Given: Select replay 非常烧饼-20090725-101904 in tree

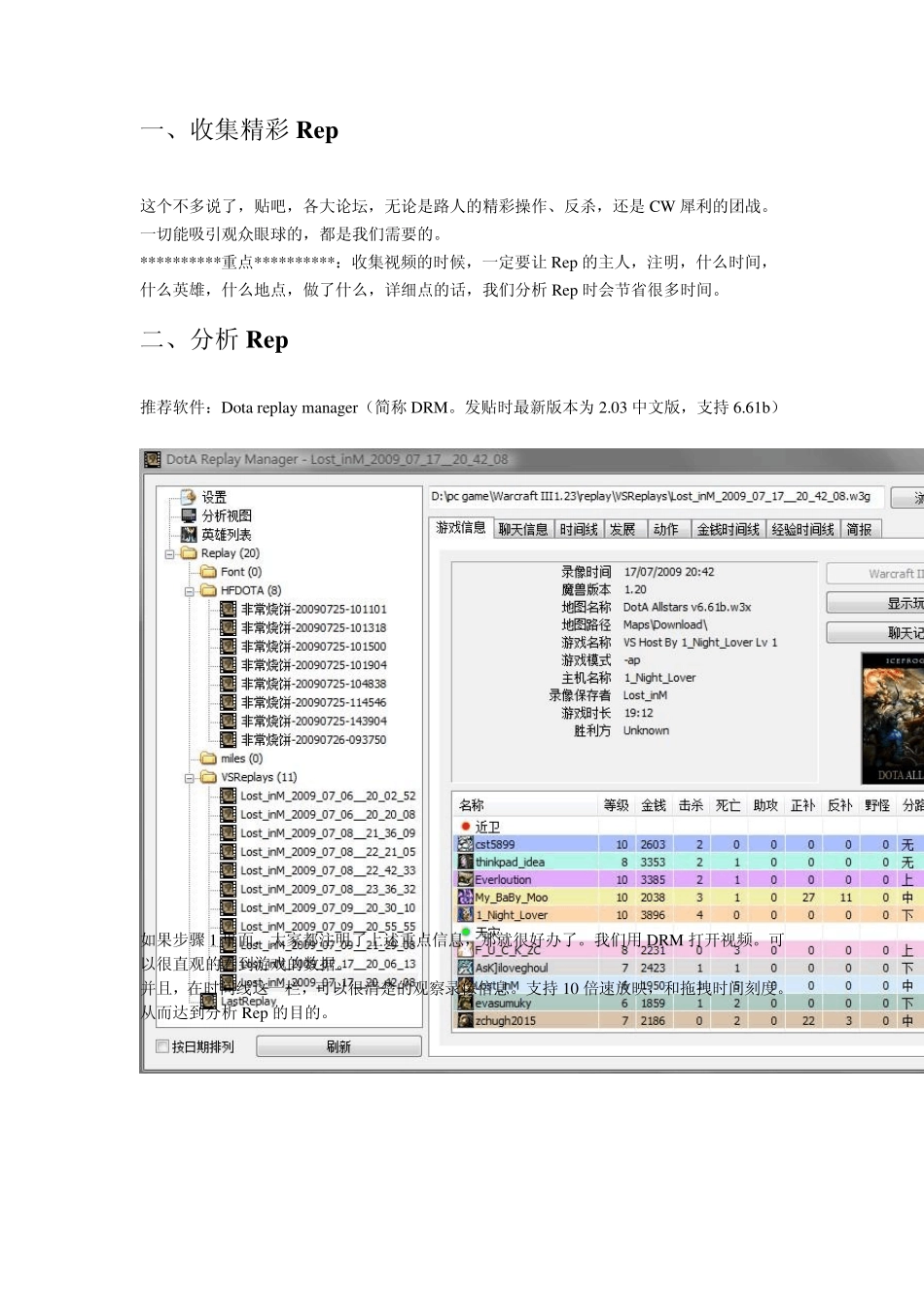Looking at the screenshot, I should (313, 665).
